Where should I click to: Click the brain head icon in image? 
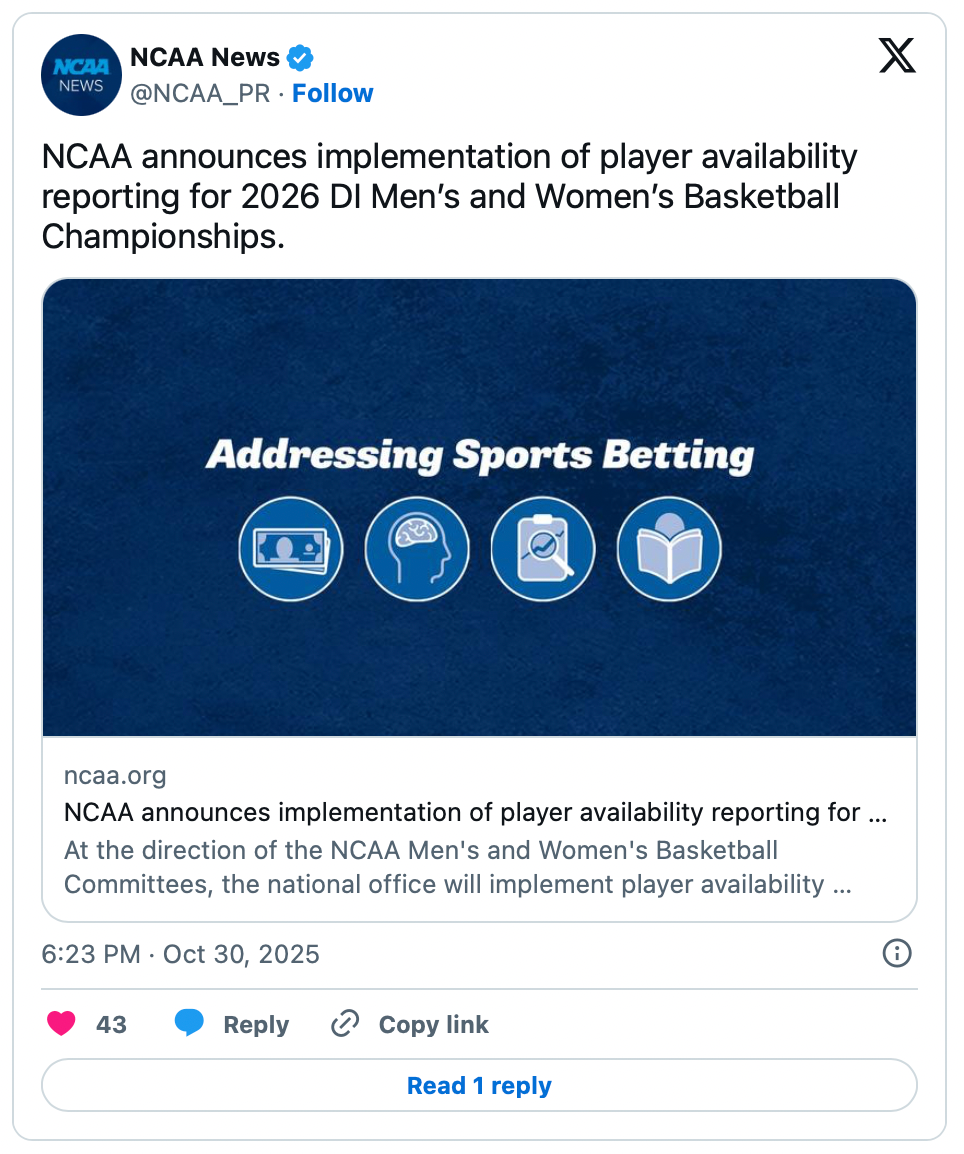pos(416,549)
